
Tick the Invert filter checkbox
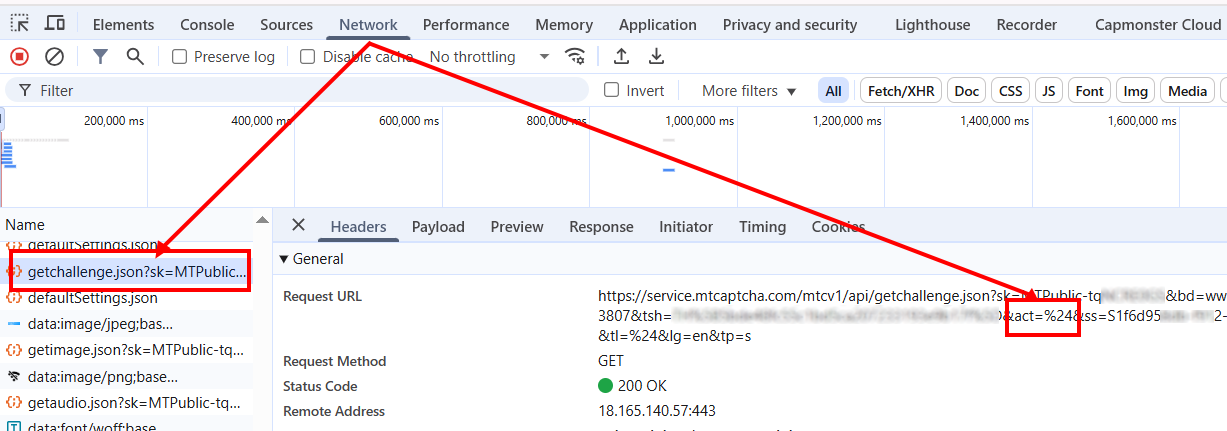(611, 91)
